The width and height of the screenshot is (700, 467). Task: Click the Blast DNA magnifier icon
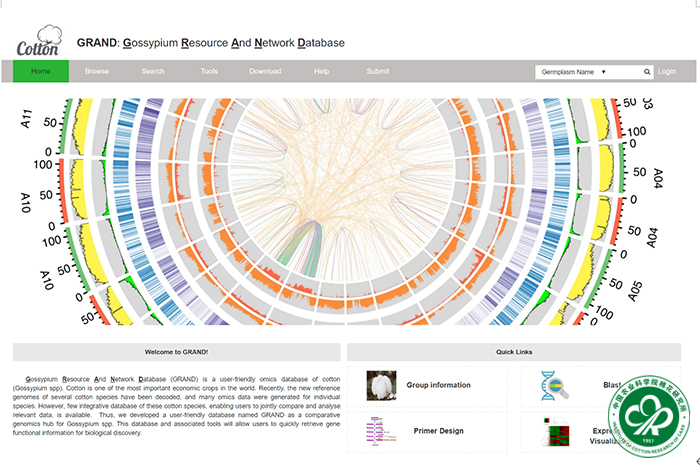tap(555, 385)
